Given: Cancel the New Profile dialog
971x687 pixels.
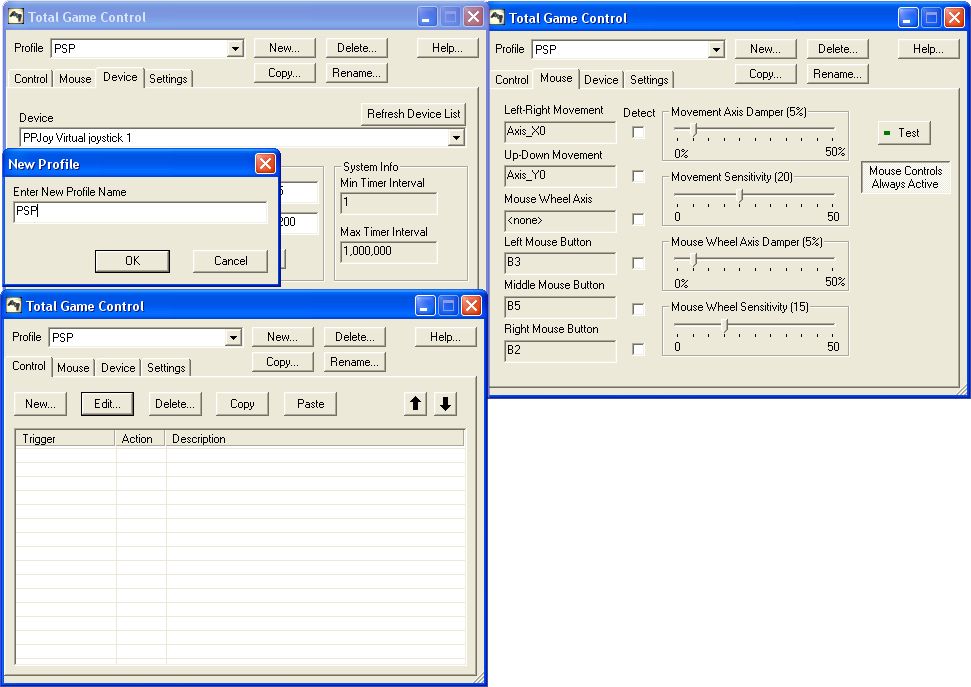Looking at the screenshot, I should 230,261.
